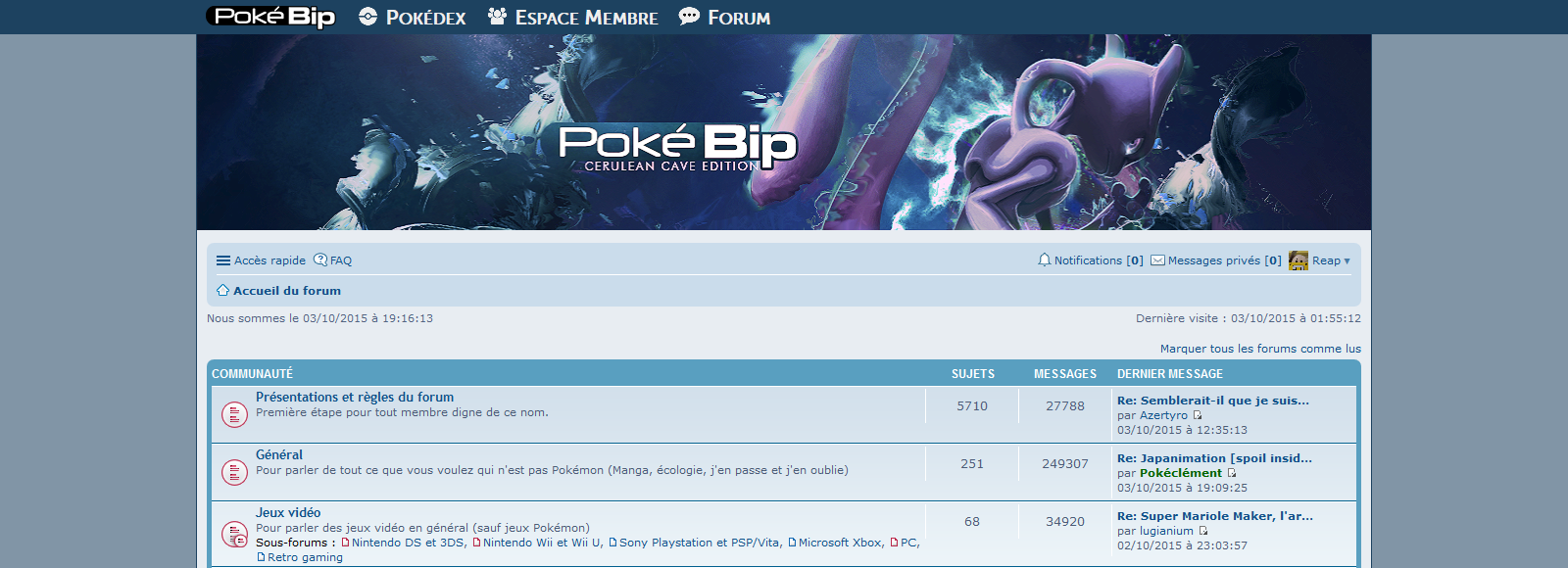1568x568 pixels.
Task: Open Sony Playstation et PSP/Vita subforum
Action: pos(700,543)
